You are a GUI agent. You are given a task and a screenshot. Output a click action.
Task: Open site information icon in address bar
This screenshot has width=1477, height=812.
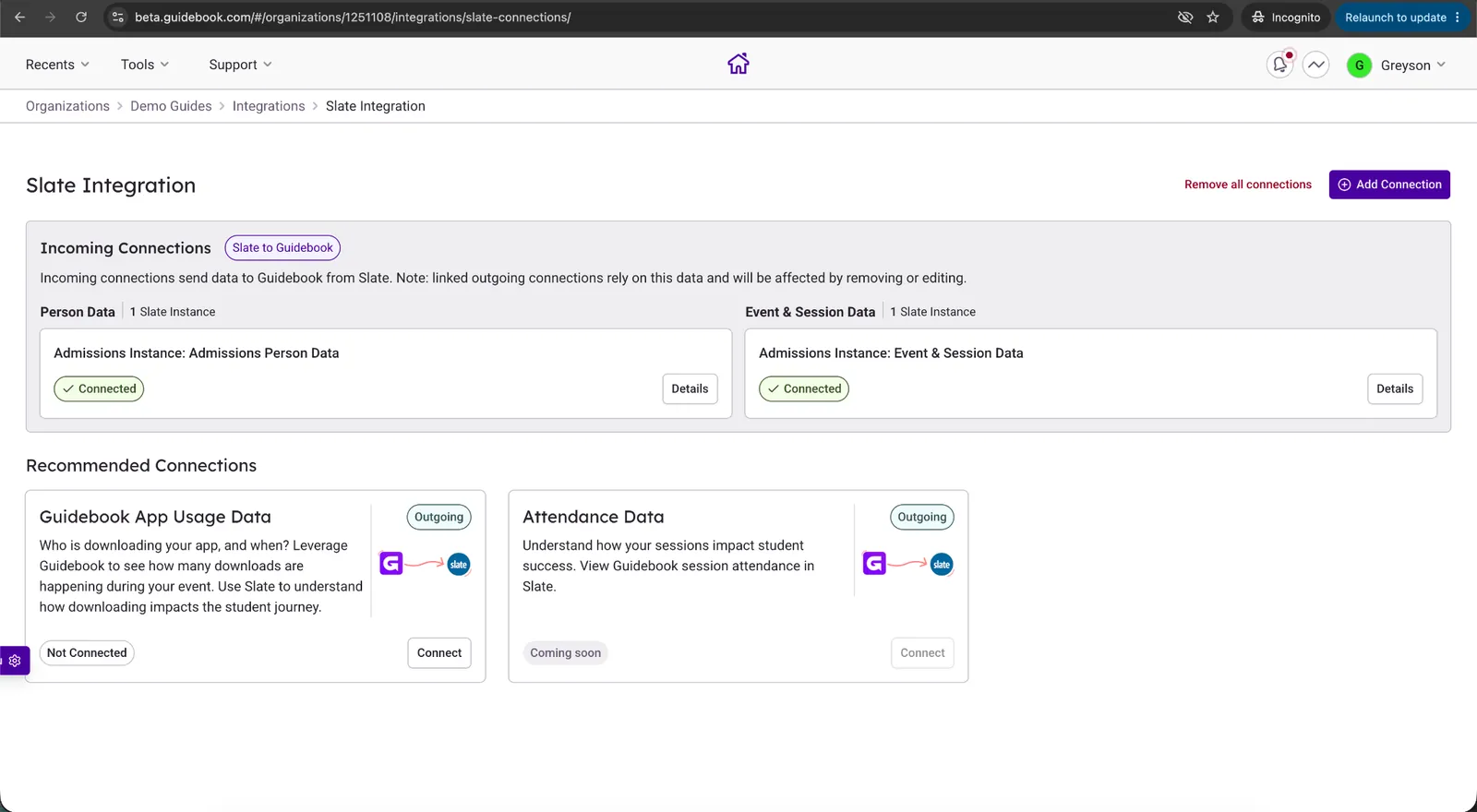click(117, 18)
